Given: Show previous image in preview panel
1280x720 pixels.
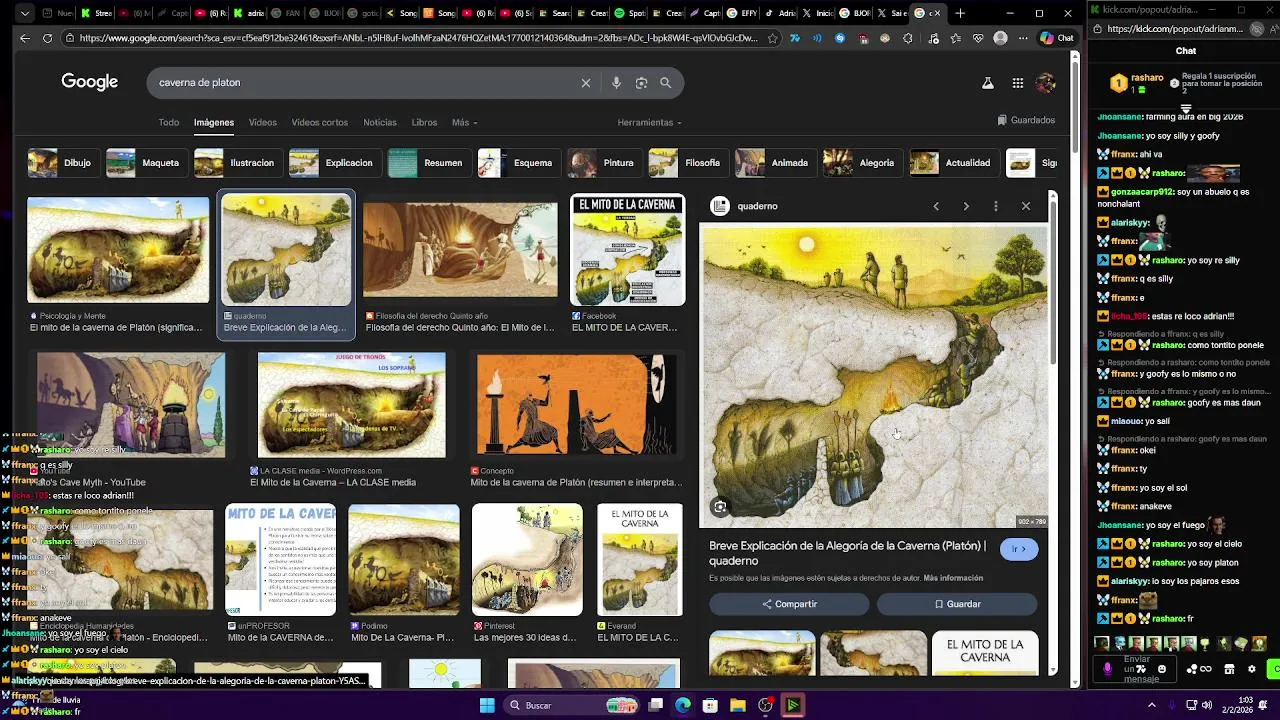Looking at the screenshot, I should click(x=936, y=206).
